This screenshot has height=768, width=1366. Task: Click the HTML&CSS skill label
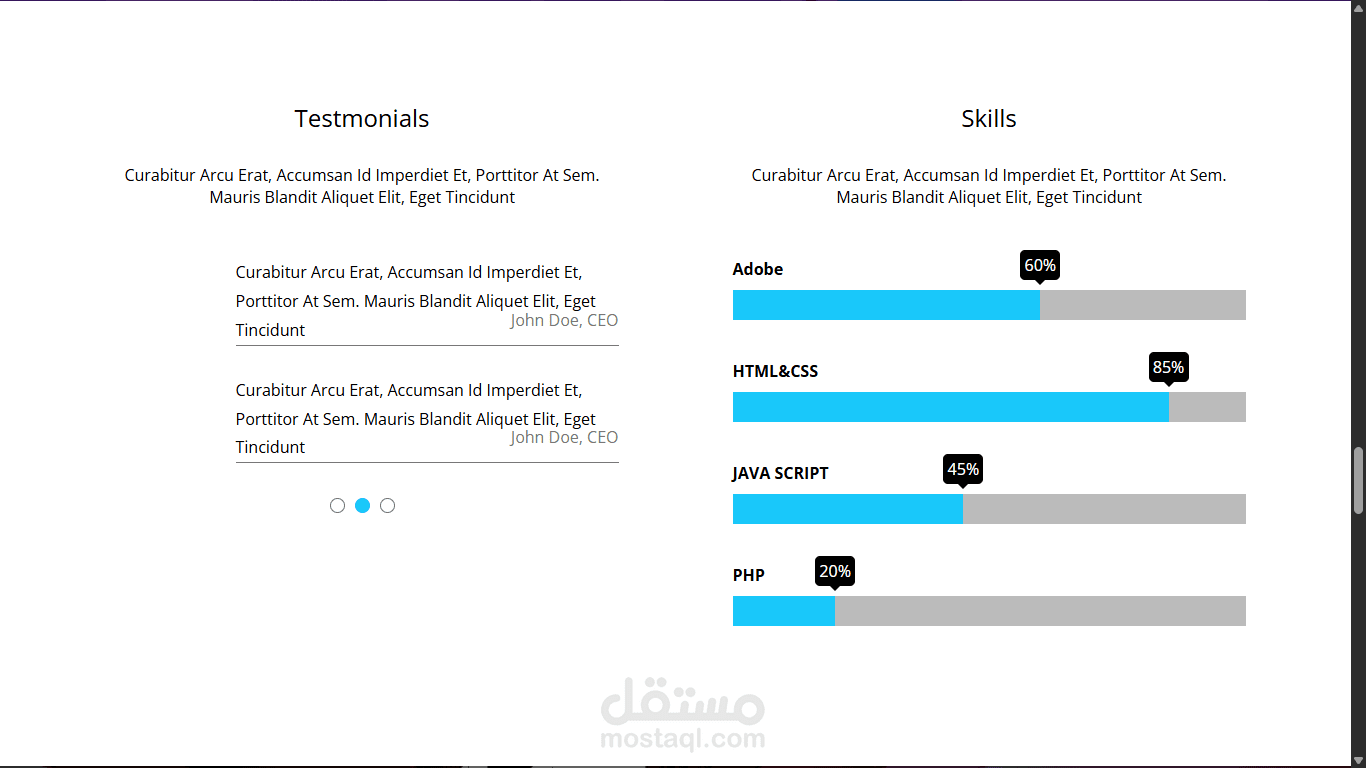point(775,371)
